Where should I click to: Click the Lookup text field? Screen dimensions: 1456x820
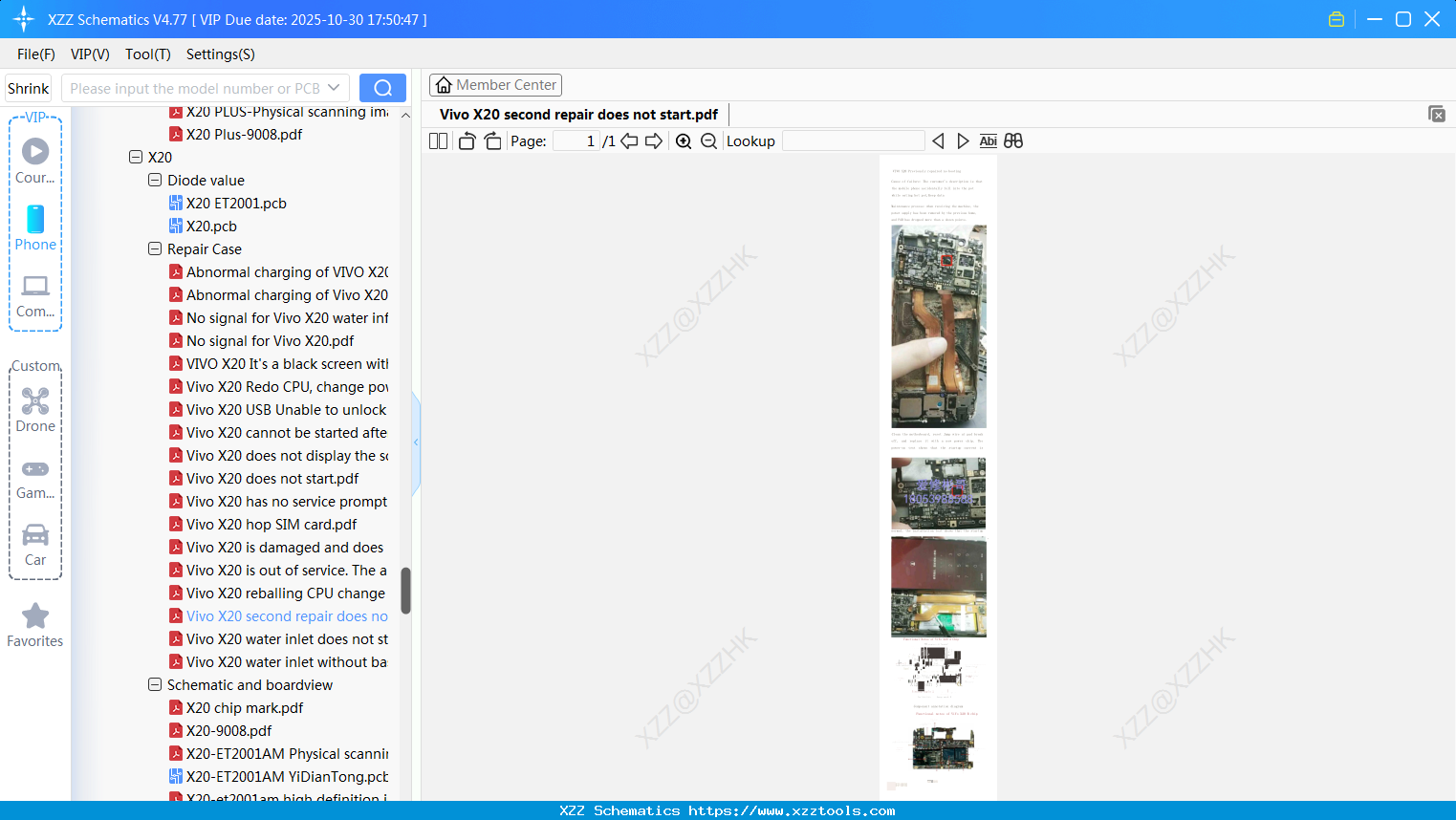point(854,141)
